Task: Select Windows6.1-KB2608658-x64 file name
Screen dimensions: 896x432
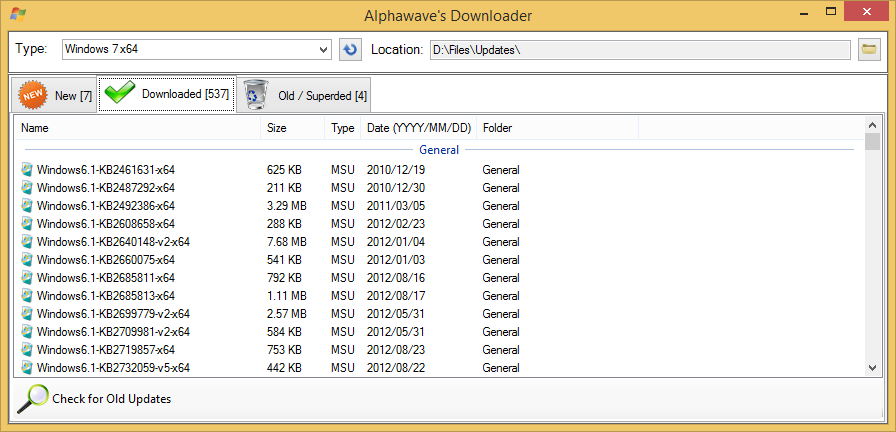Action: [106, 223]
